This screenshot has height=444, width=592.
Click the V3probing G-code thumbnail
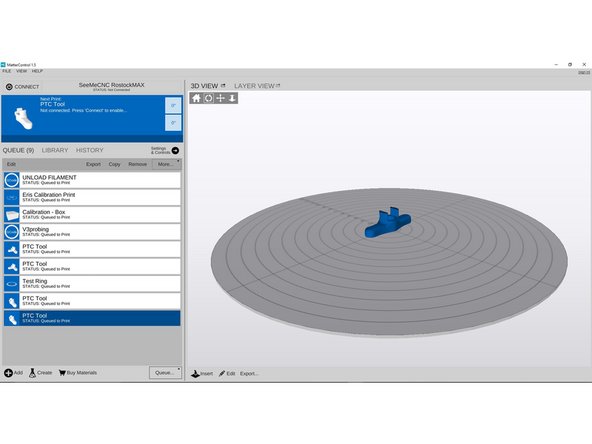click(12, 232)
